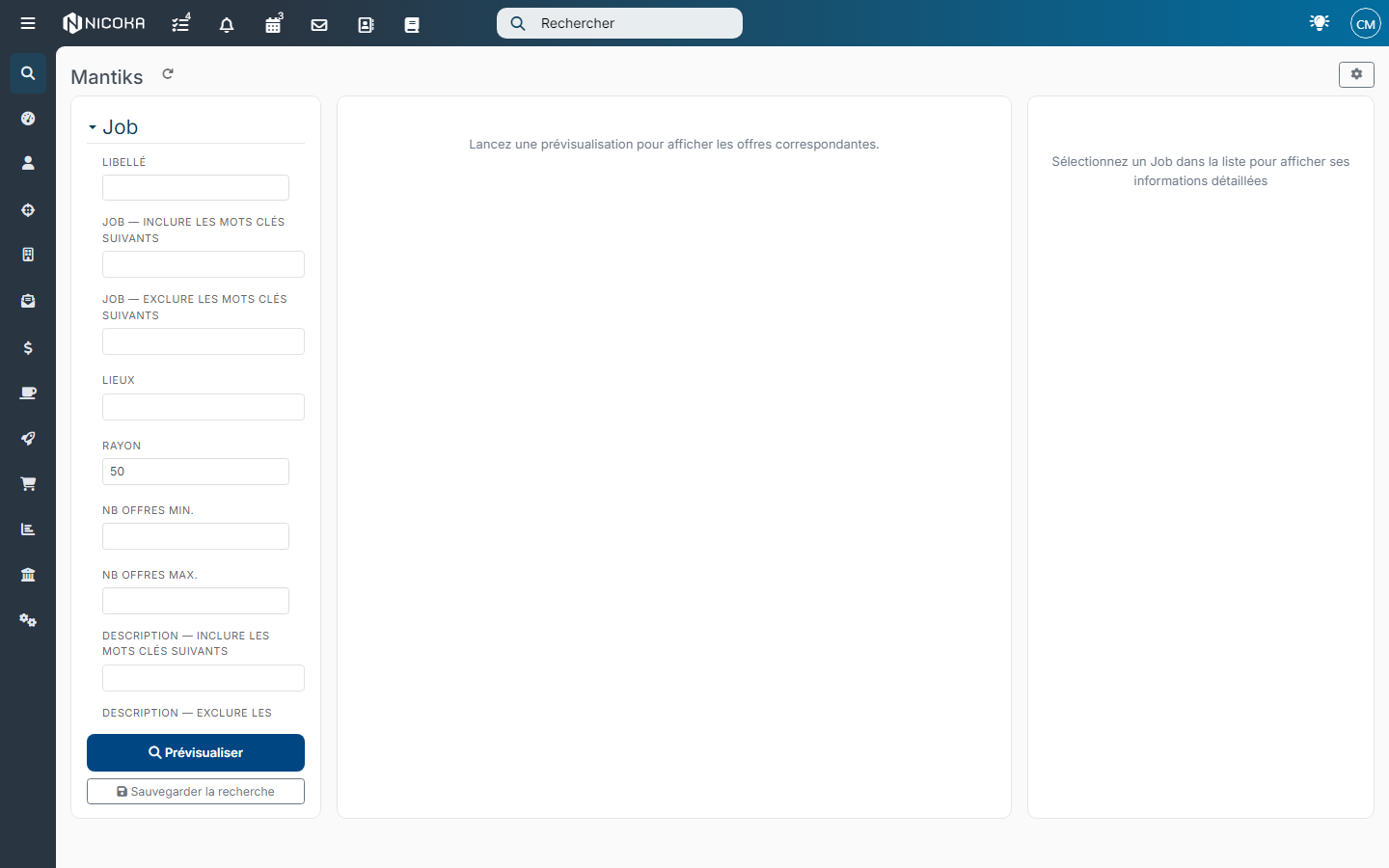Open the book documentation icon
The image size is (1389, 868).
(412, 25)
